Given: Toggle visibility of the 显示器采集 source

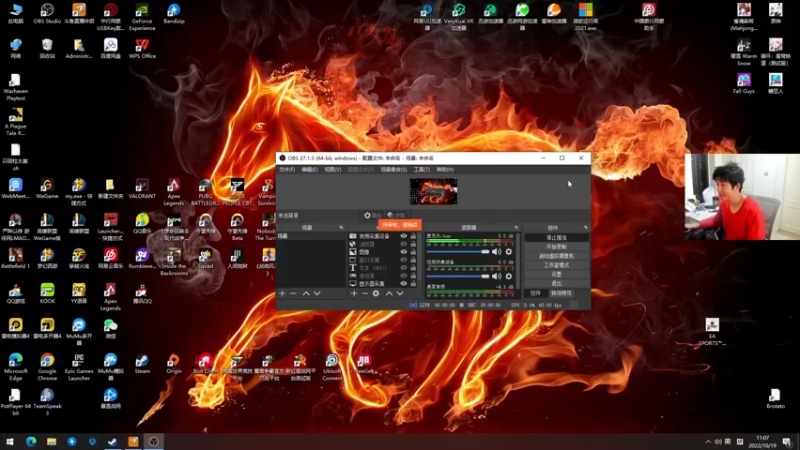Looking at the screenshot, I should click(x=404, y=284).
